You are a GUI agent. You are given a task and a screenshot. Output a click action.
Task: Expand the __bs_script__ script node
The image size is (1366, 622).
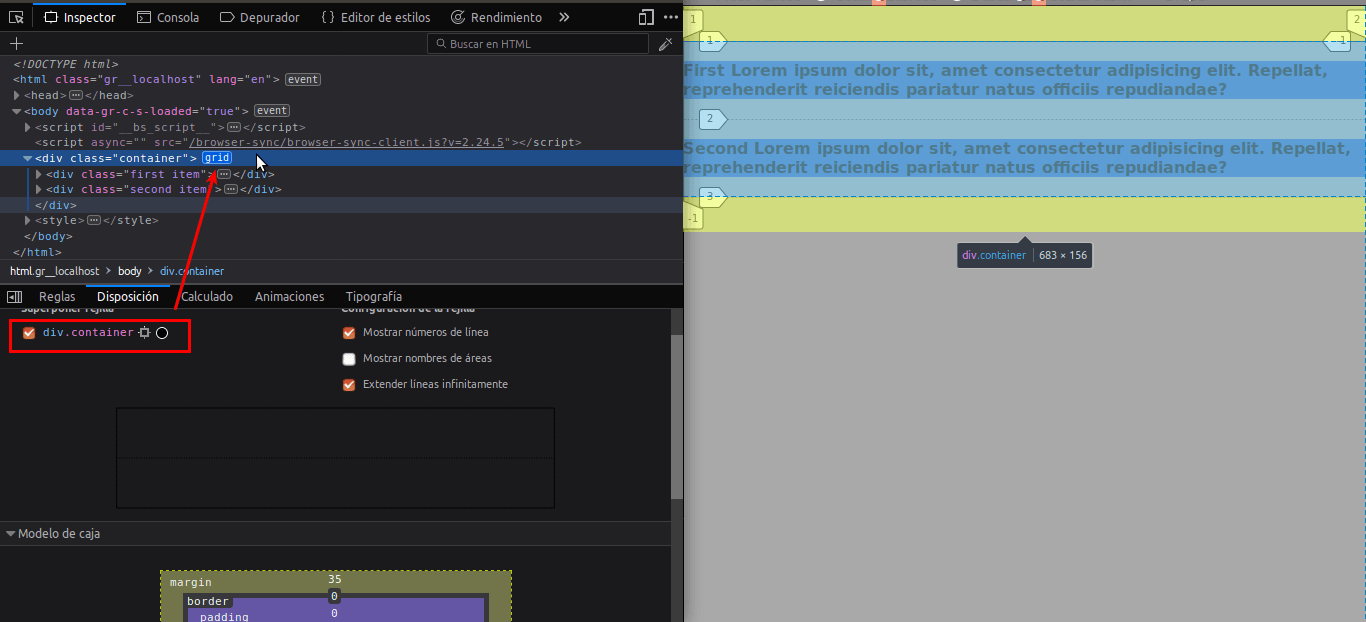tap(28, 127)
